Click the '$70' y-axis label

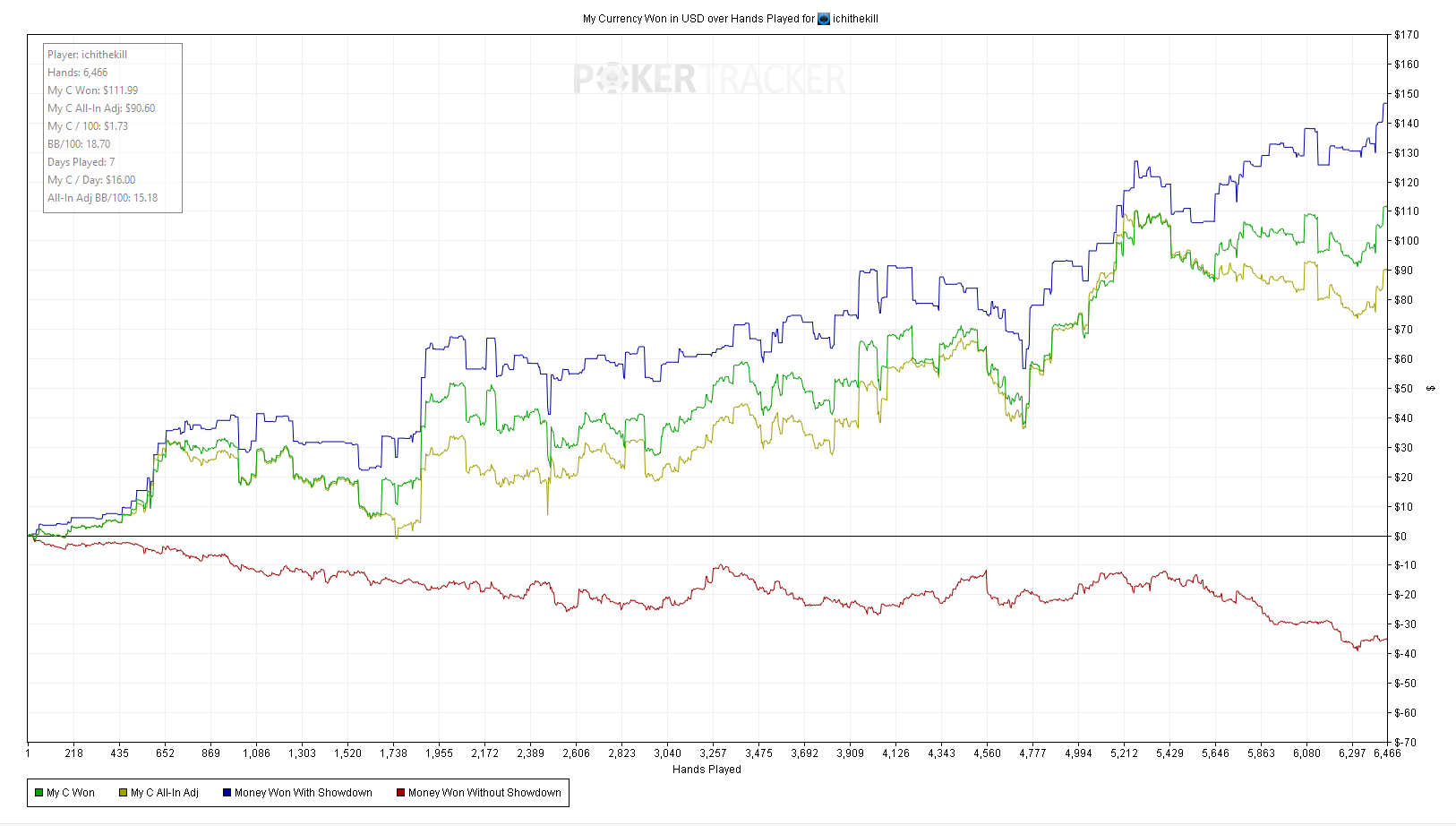[1404, 330]
